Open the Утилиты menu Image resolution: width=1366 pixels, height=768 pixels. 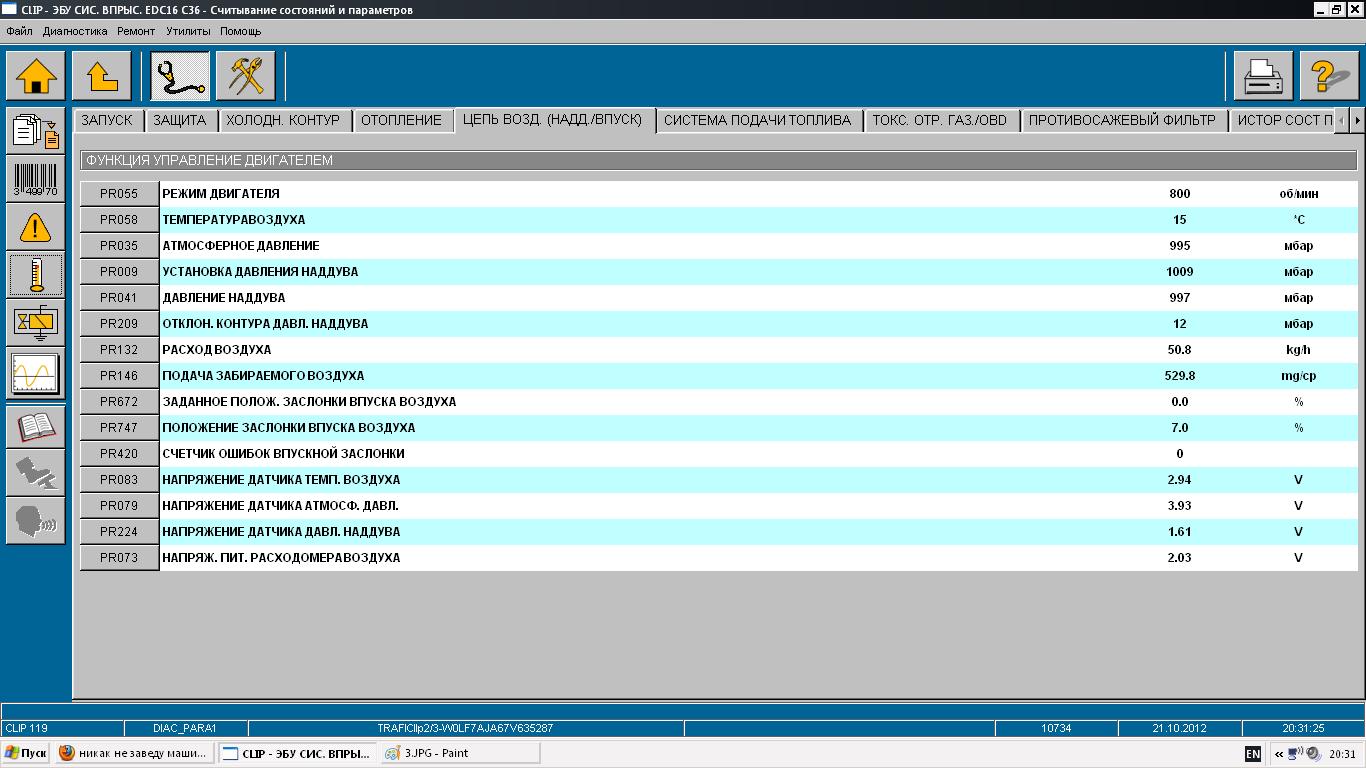[188, 31]
